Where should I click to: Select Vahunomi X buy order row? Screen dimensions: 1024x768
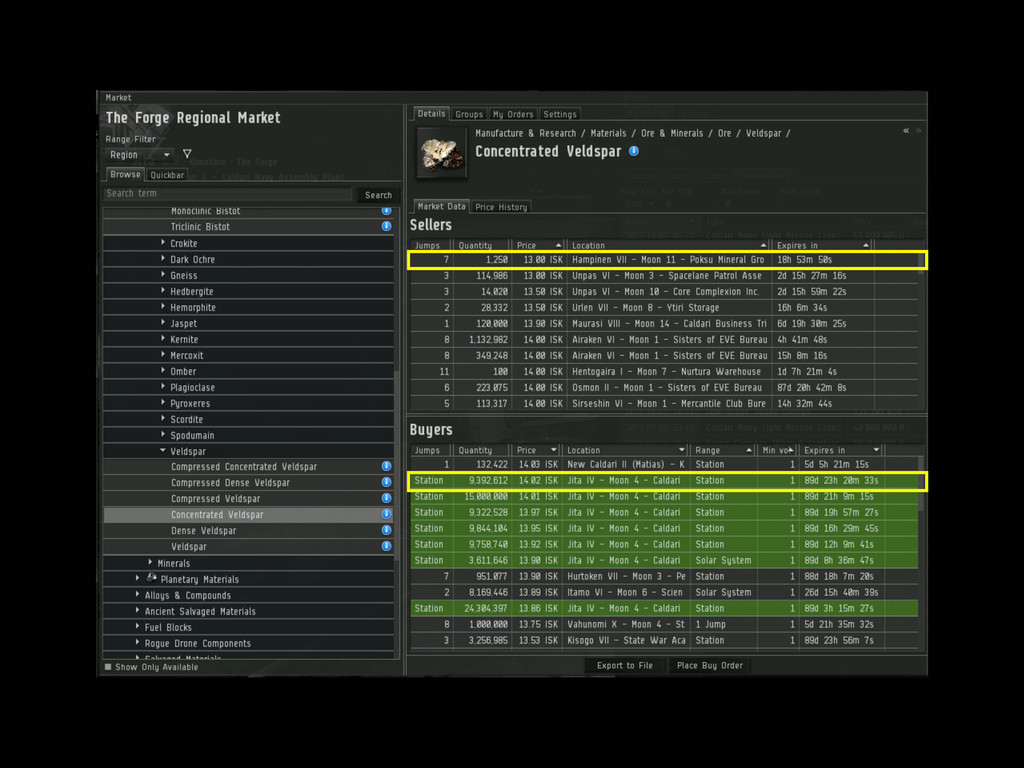pyautogui.click(x=664, y=624)
